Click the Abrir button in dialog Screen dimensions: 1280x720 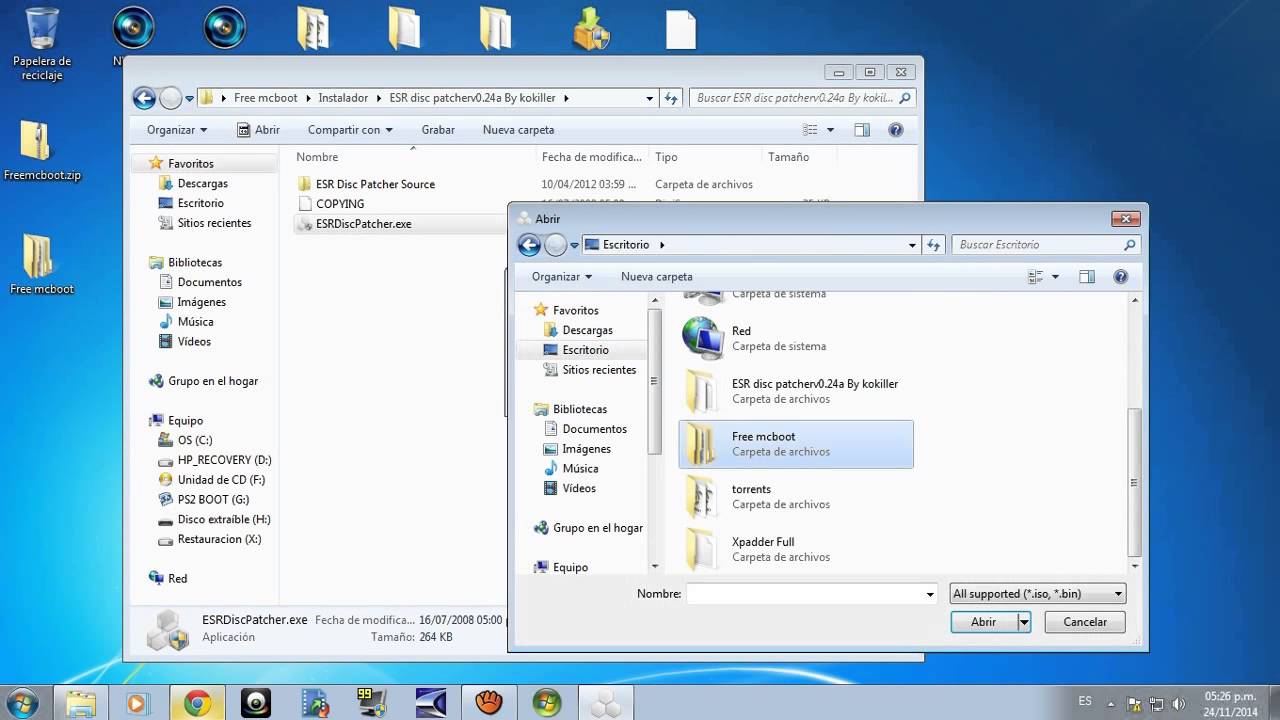click(984, 622)
